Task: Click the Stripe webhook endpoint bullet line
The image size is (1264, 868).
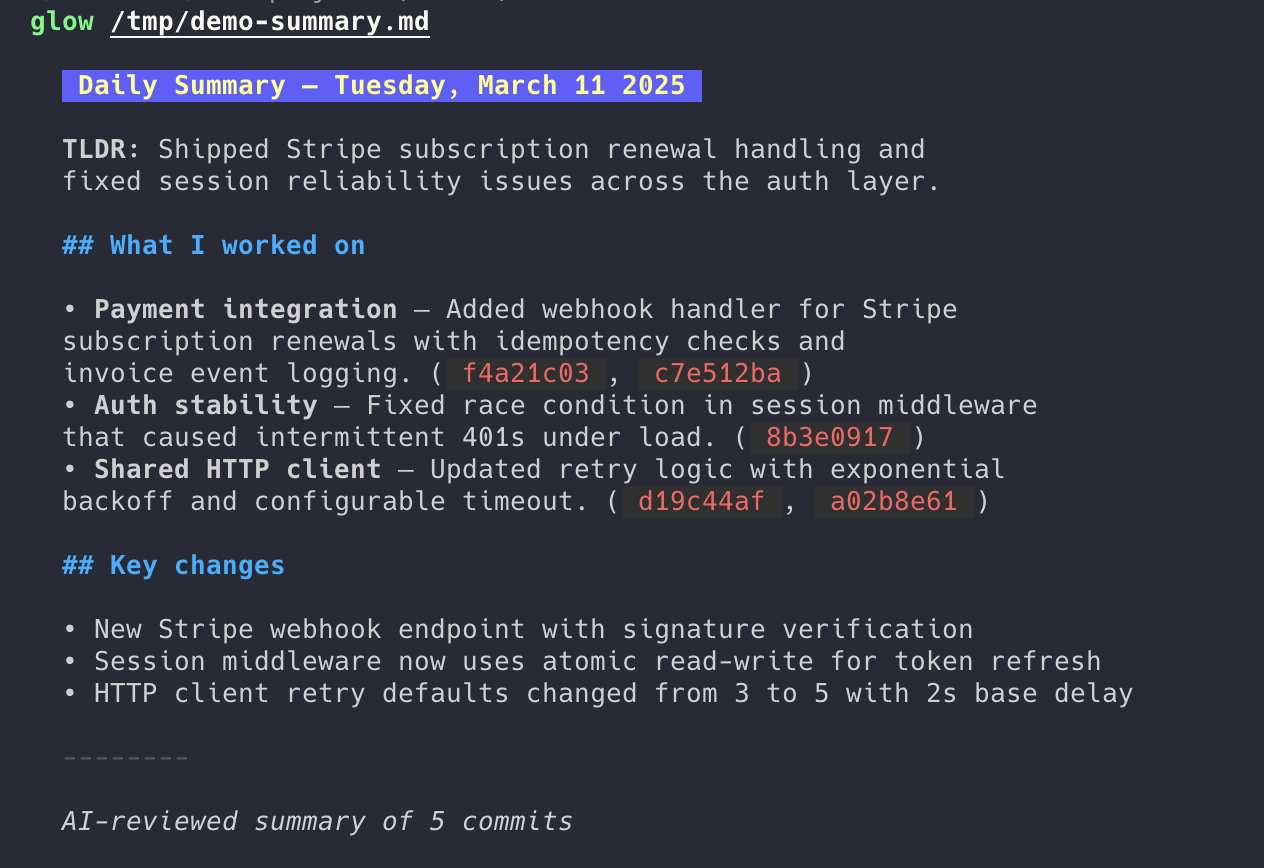Action: [x=533, y=629]
